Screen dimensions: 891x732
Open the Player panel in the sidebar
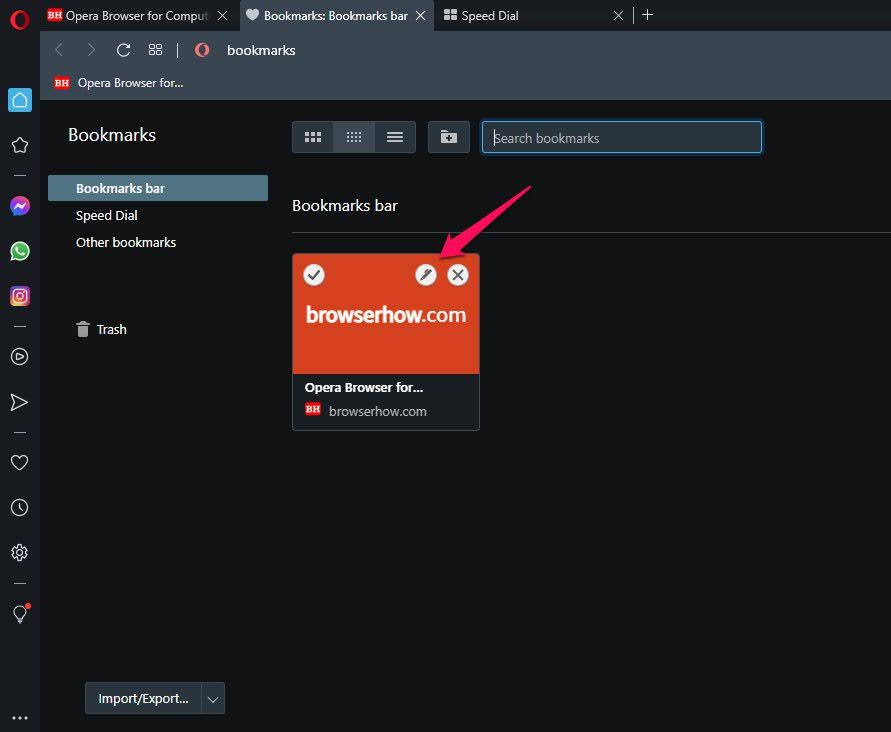pyautogui.click(x=20, y=356)
